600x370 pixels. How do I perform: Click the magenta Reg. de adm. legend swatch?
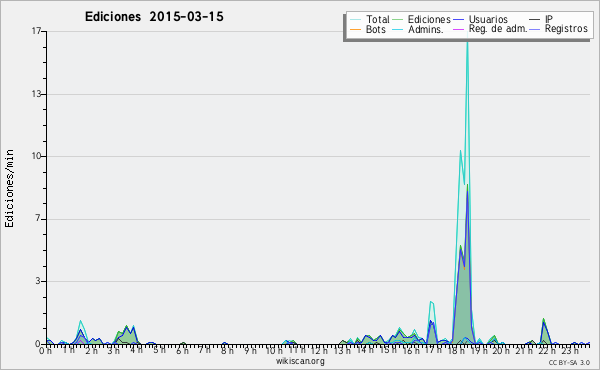tap(458, 29)
